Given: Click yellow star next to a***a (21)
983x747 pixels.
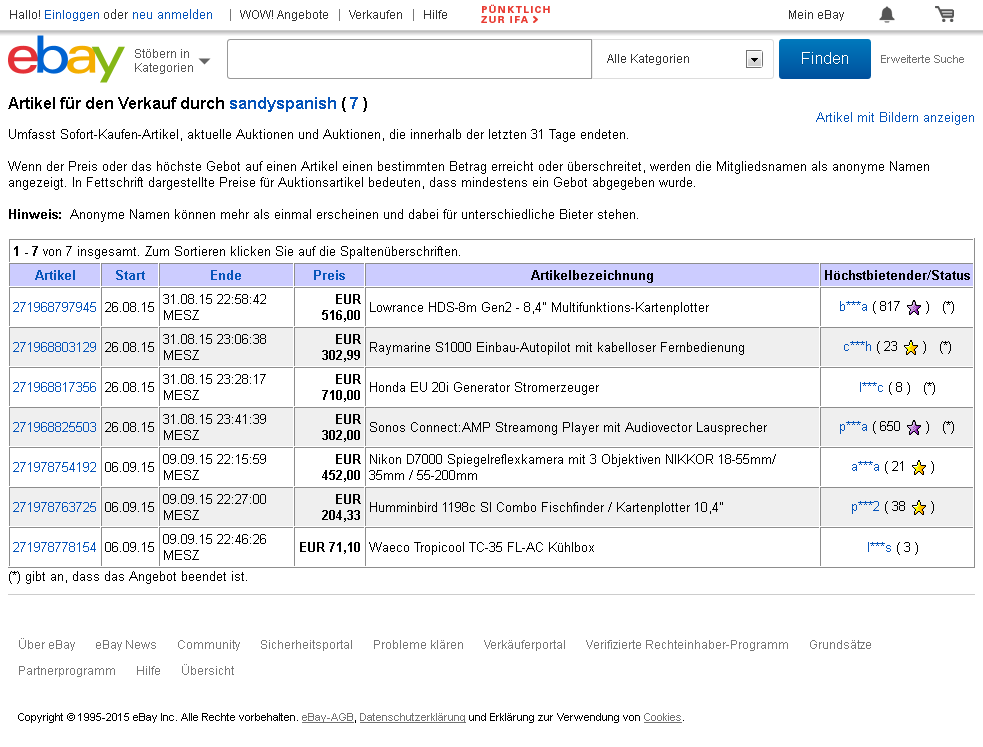Looking at the screenshot, I should click(x=919, y=468).
